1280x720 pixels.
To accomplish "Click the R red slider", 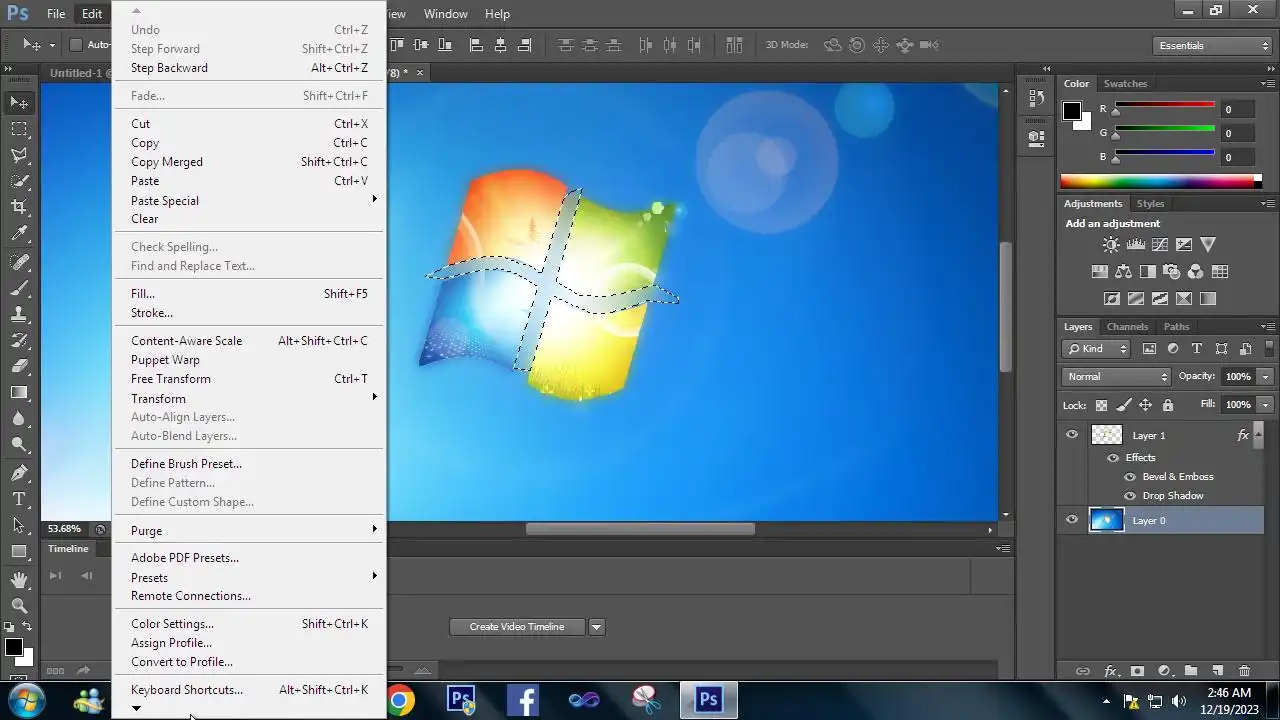I will point(1165,105).
